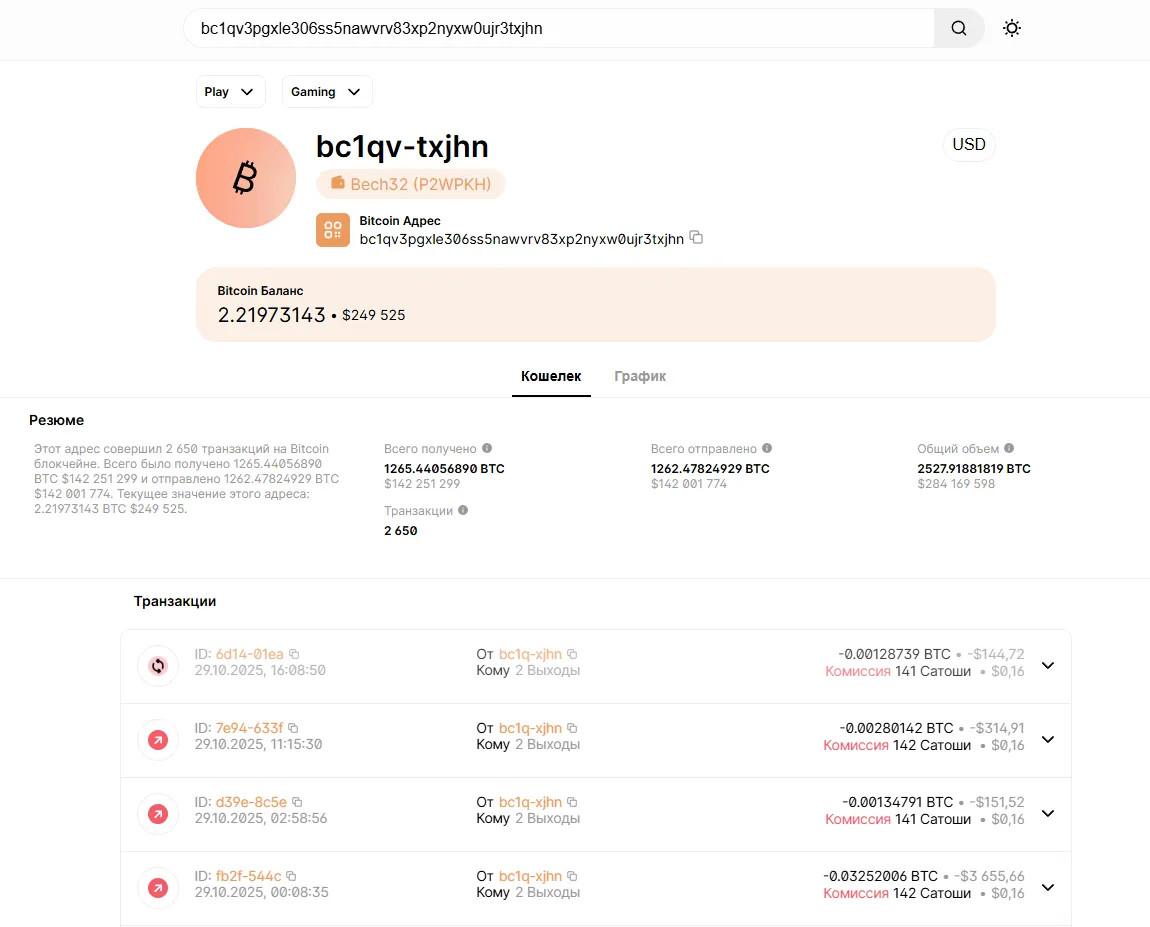Copy transaction ID 6d14-01ea
The image size is (1150, 927).
click(x=294, y=654)
